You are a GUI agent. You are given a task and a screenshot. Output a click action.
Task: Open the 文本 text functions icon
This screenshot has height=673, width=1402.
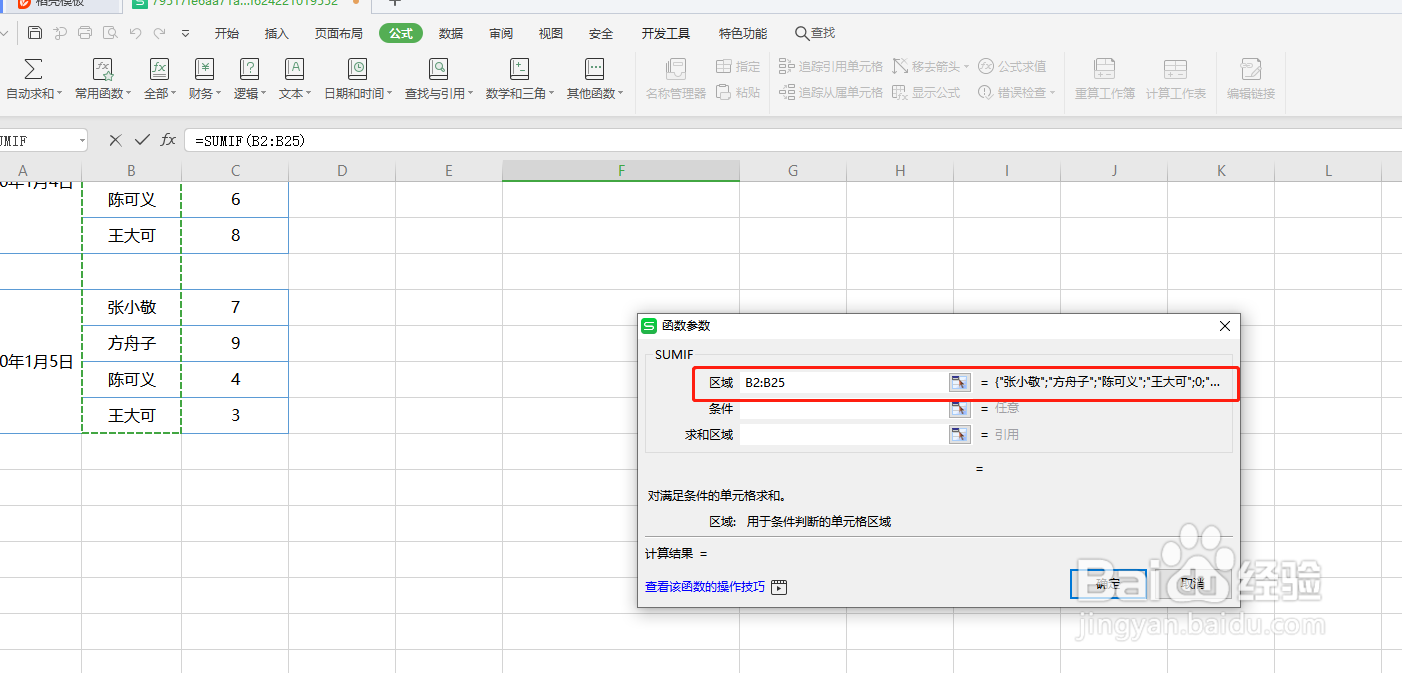(x=294, y=69)
